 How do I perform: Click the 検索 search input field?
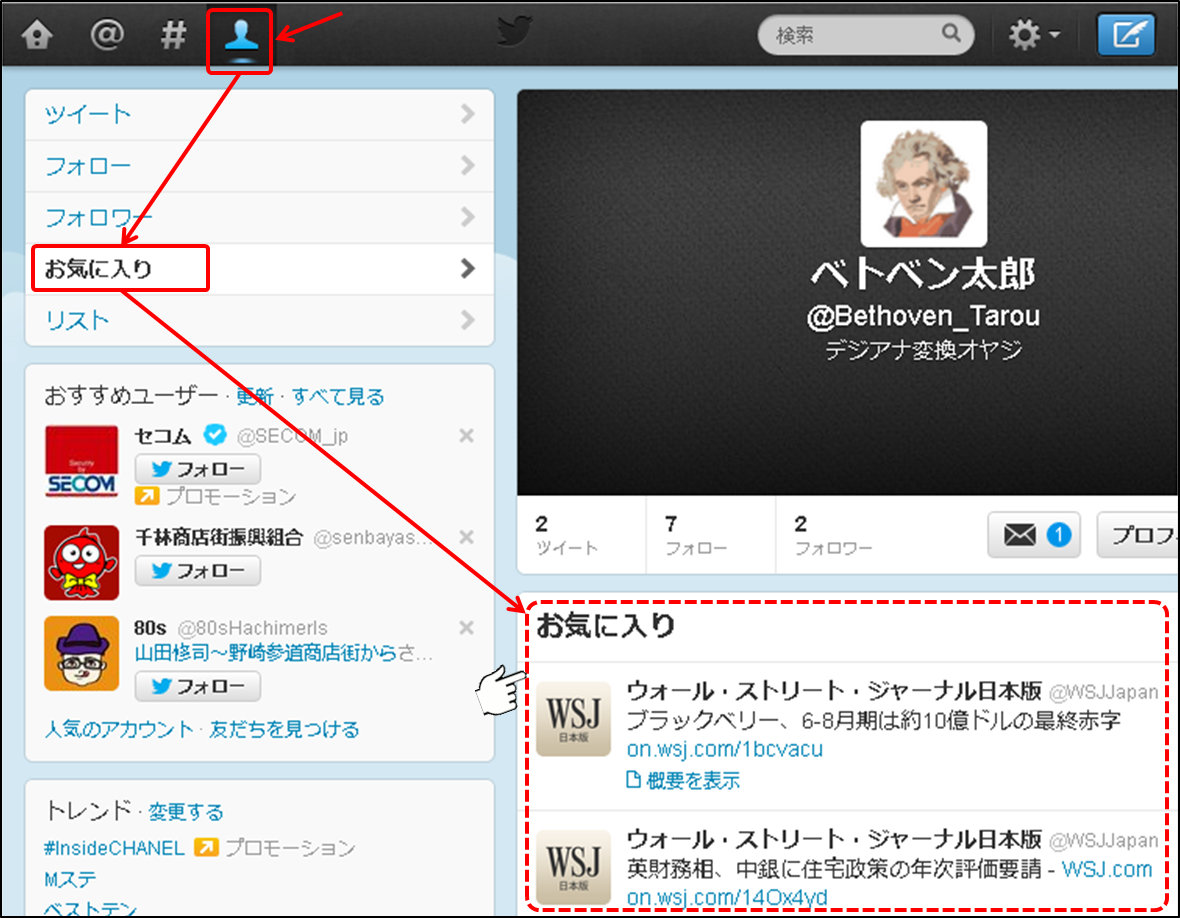coord(856,36)
